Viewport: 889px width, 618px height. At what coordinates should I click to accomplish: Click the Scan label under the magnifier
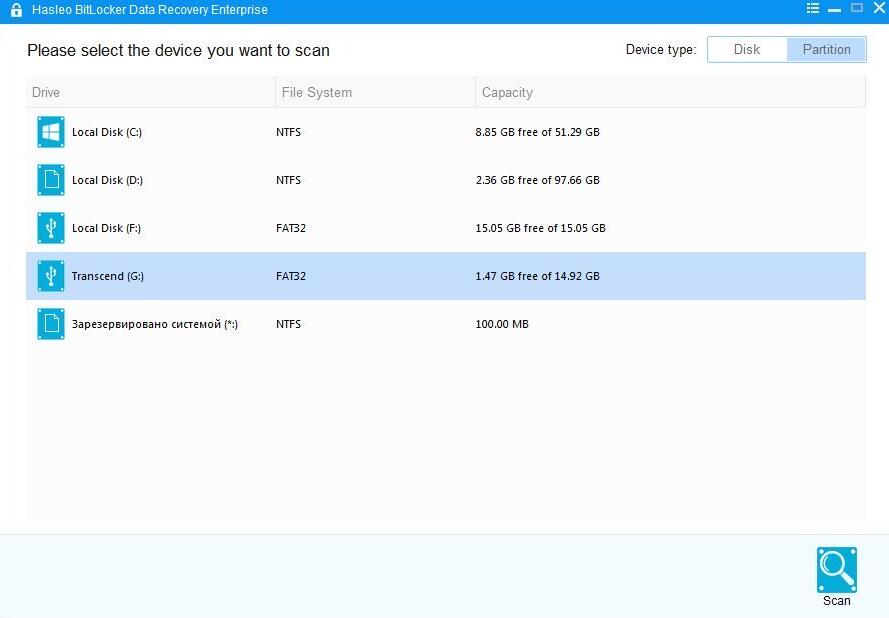click(837, 601)
